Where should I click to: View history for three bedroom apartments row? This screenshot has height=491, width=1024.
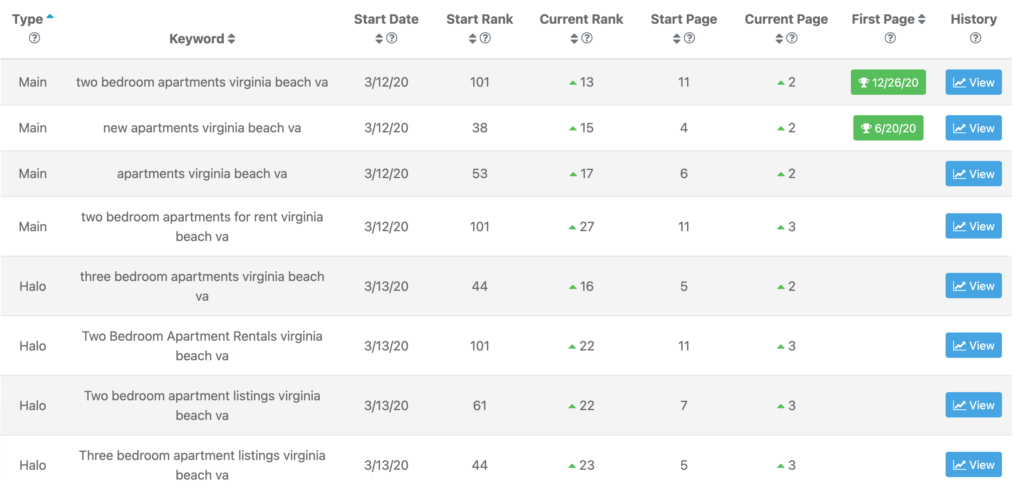point(973,286)
